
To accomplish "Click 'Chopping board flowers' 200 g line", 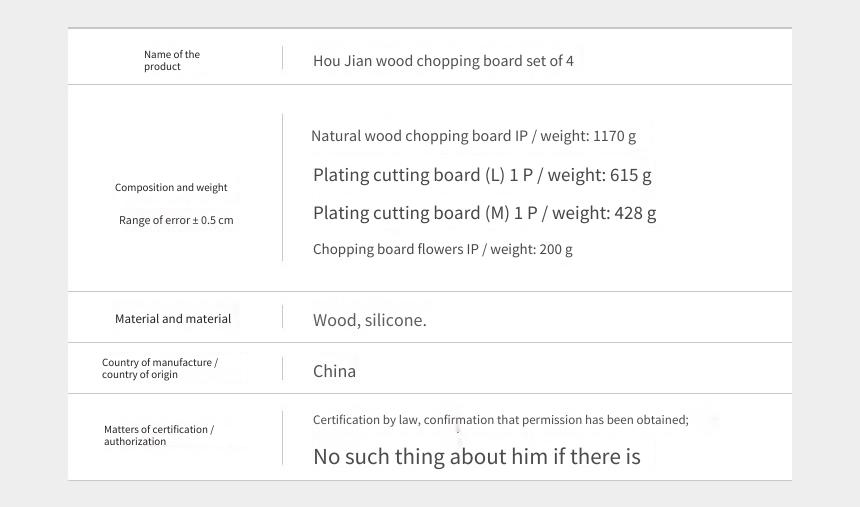I will pyautogui.click(x=443, y=250).
